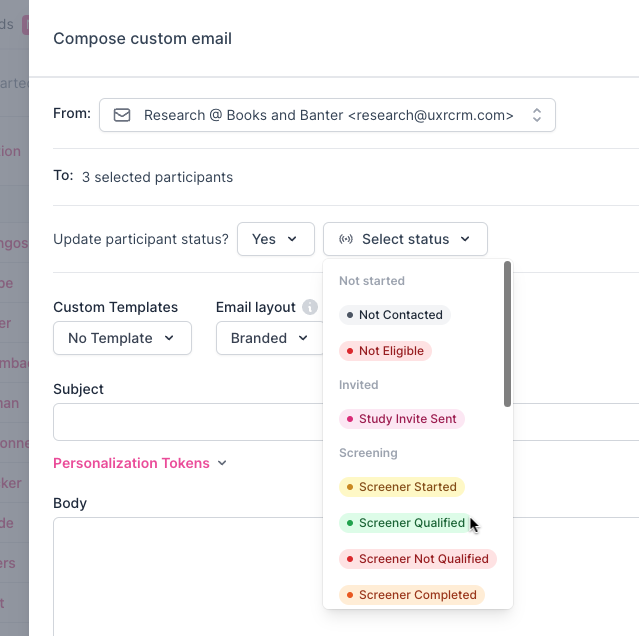Open the Custom Templates No Template dropdown

pos(121,338)
